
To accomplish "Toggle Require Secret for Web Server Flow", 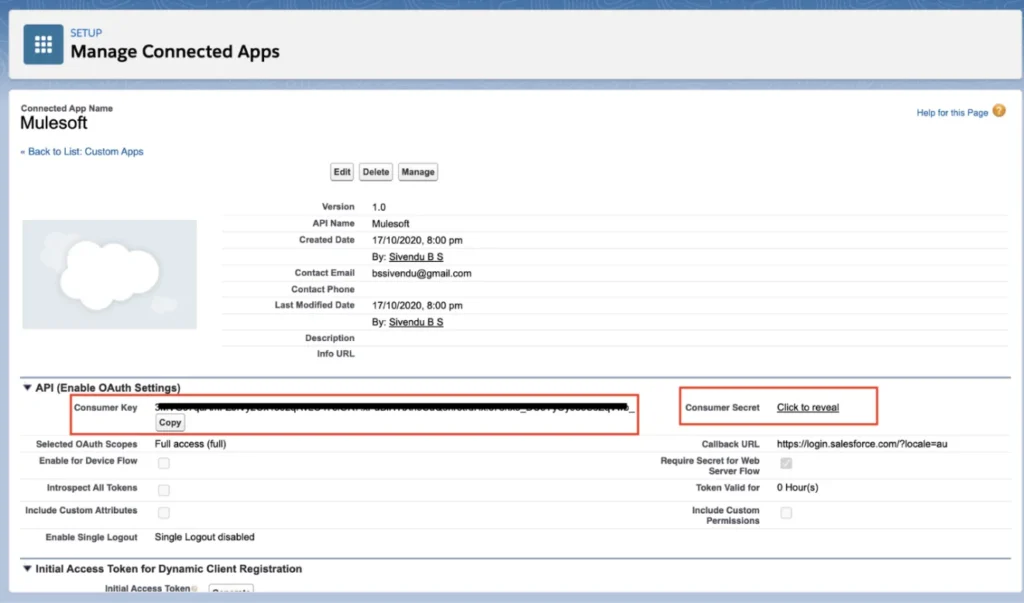I will 786,463.
